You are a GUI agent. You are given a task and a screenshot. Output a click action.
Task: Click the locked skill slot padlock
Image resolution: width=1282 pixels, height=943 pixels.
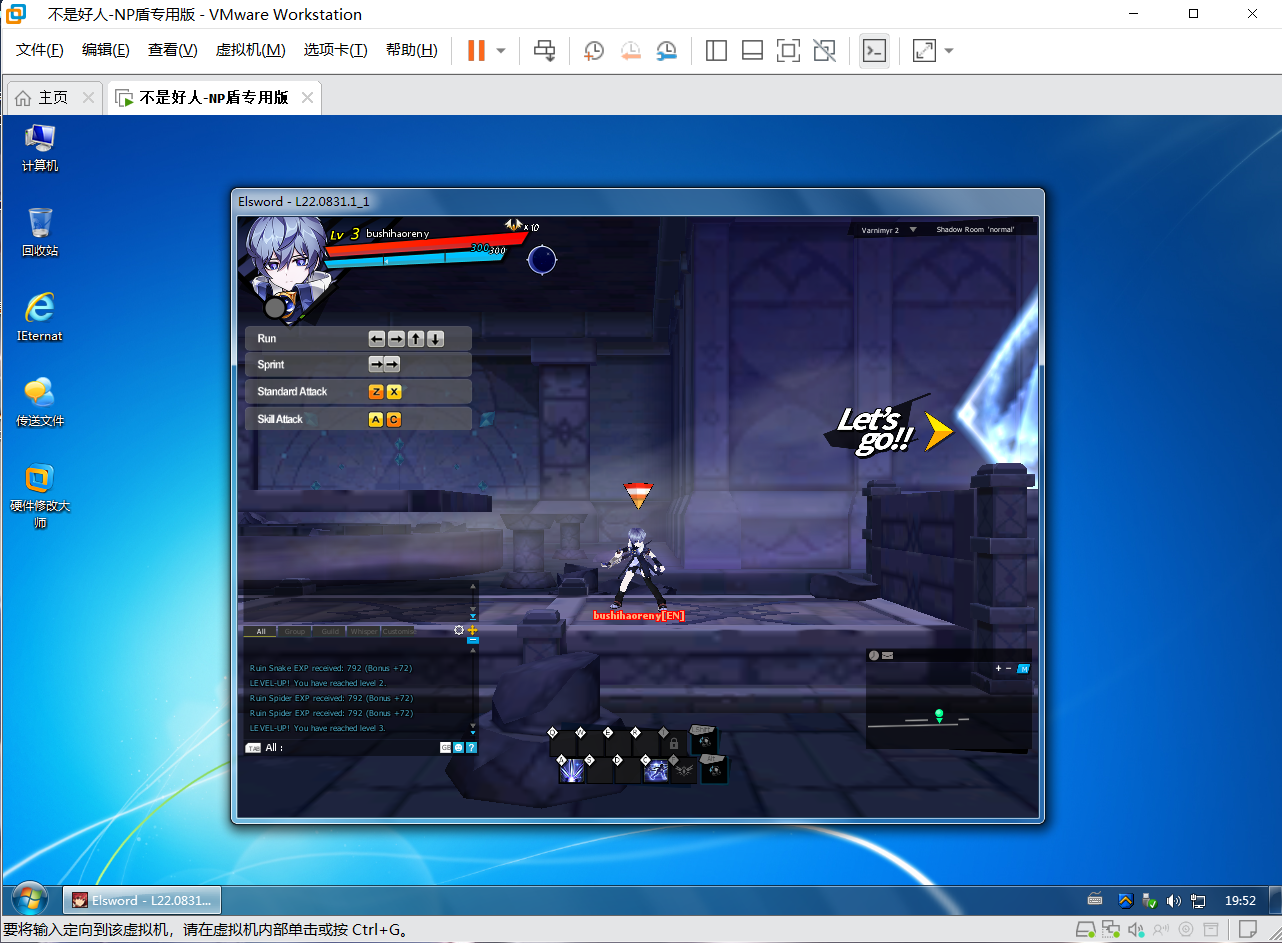pyautogui.click(x=674, y=743)
